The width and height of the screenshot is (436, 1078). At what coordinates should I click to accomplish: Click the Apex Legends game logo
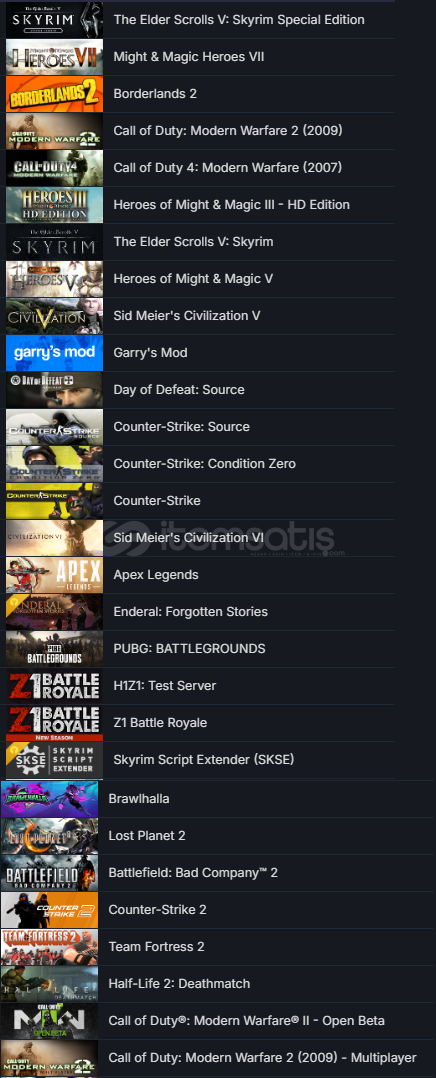tap(54, 575)
